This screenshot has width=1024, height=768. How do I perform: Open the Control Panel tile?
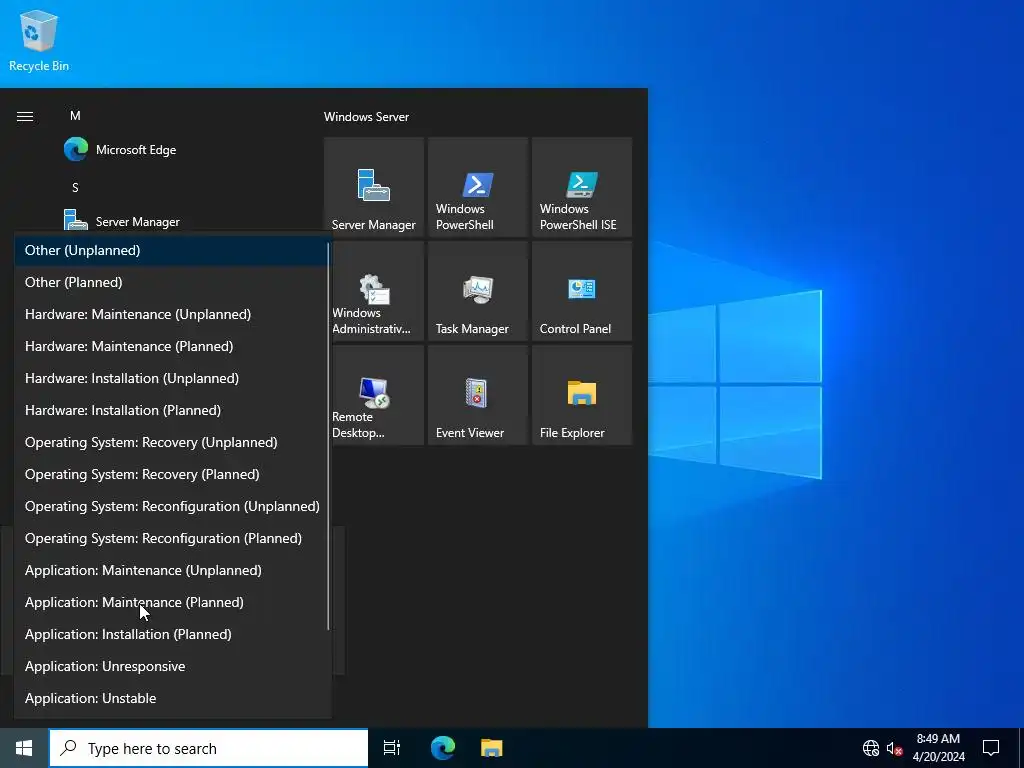point(582,291)
